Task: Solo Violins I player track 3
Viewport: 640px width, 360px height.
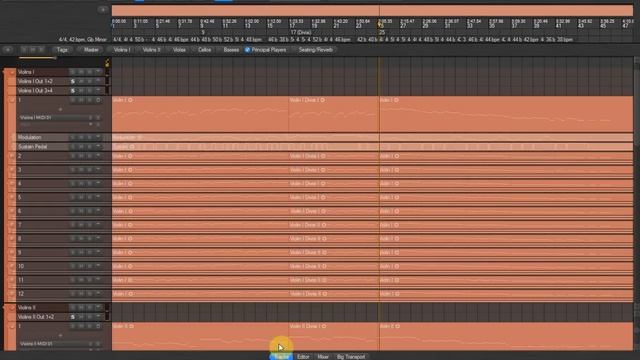Action: click(x=73, y=170)
